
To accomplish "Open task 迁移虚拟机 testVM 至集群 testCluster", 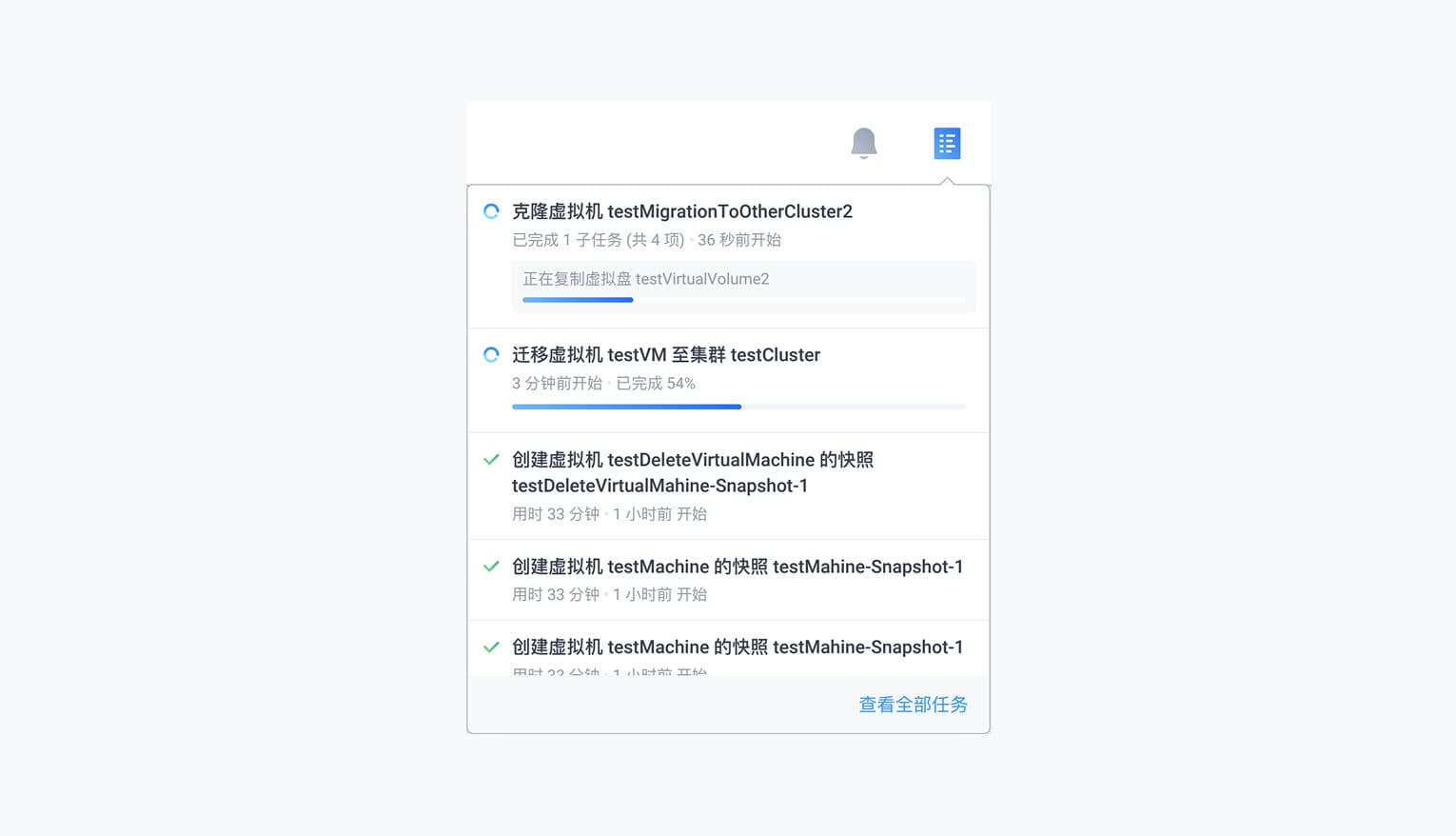I will 666,355.
